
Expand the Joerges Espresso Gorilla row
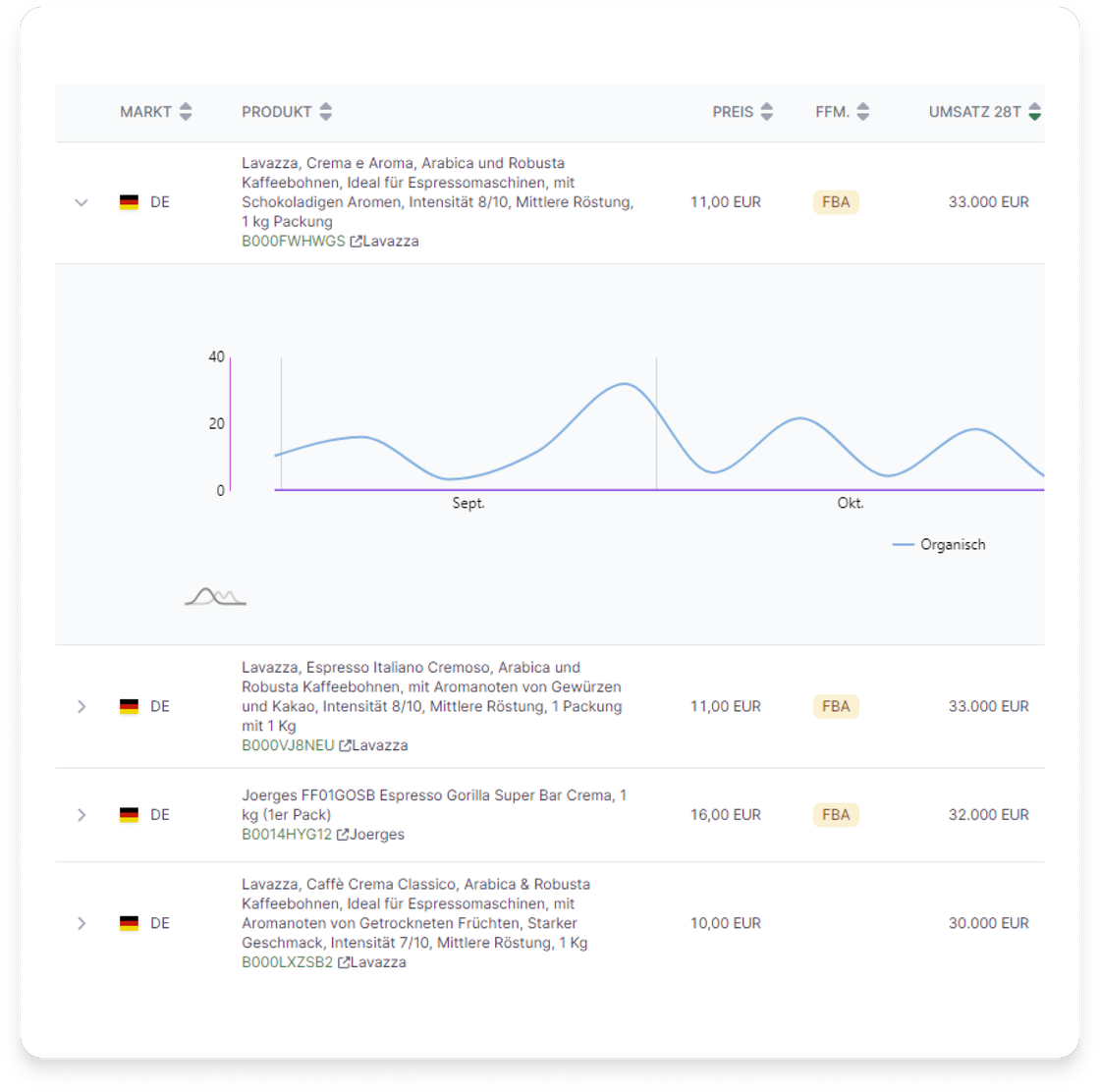pos(82,815)
